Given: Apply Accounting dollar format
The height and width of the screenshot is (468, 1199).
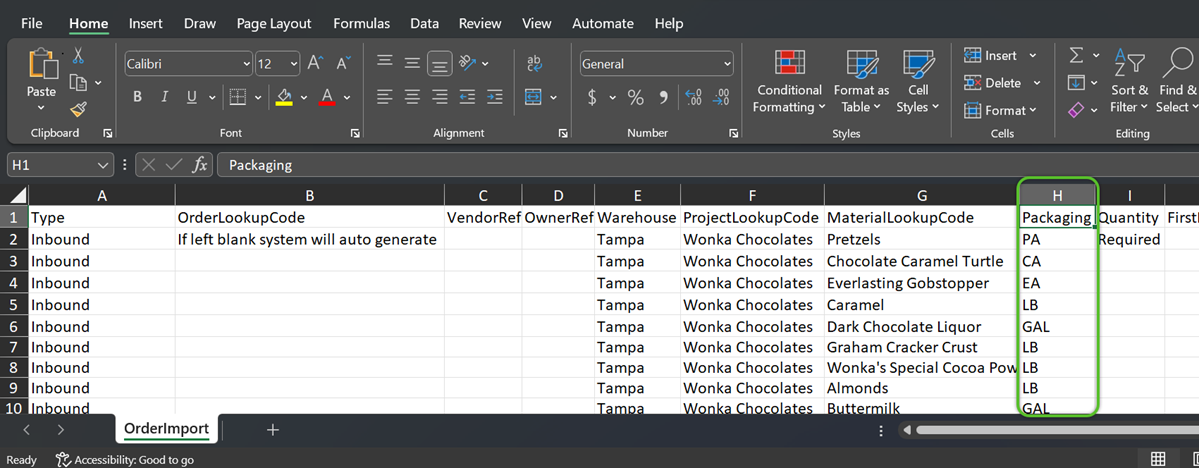Looking at the screenshot, I should pyautogui.click(x=593, y=97).
